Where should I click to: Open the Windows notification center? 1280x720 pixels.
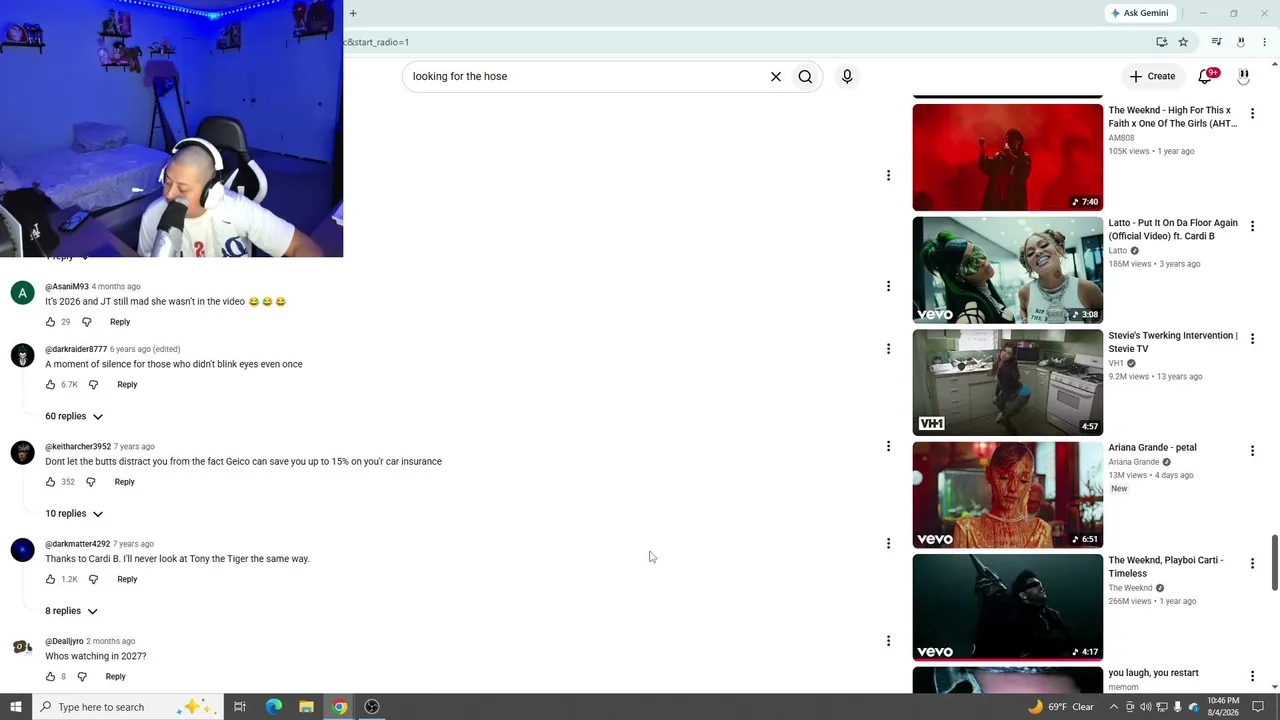[x=1259, y=707]
